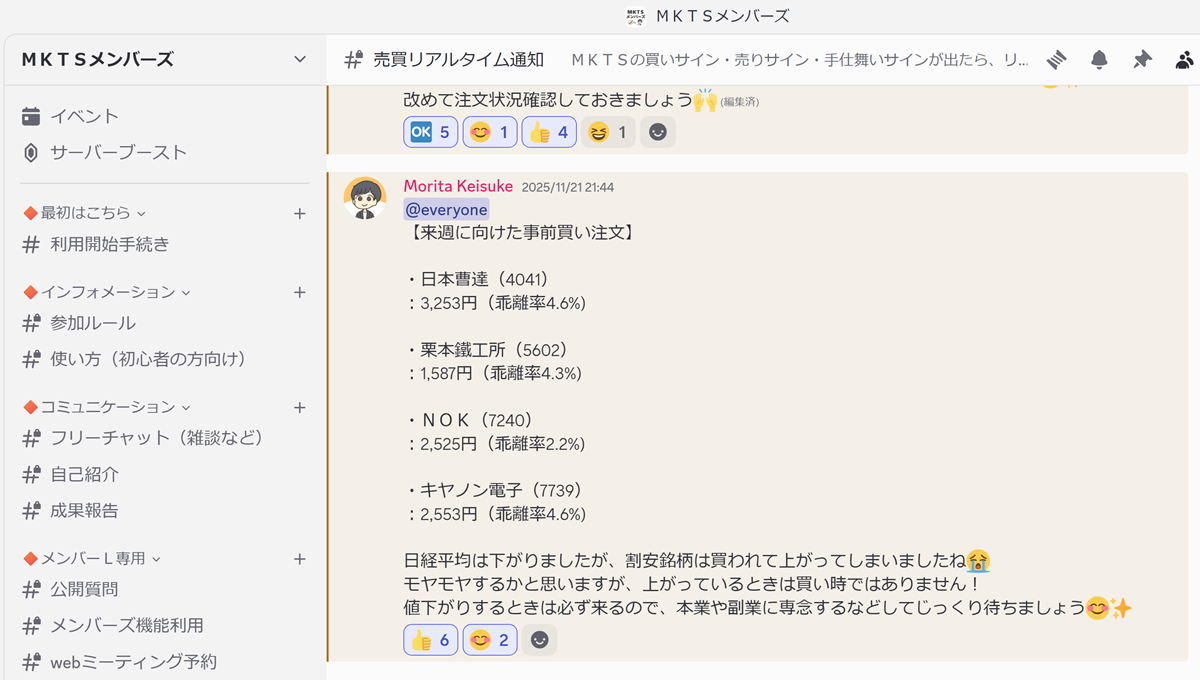1200x680 pixels.
Task: Click the notification bell icon
Action: point(1099,60)
